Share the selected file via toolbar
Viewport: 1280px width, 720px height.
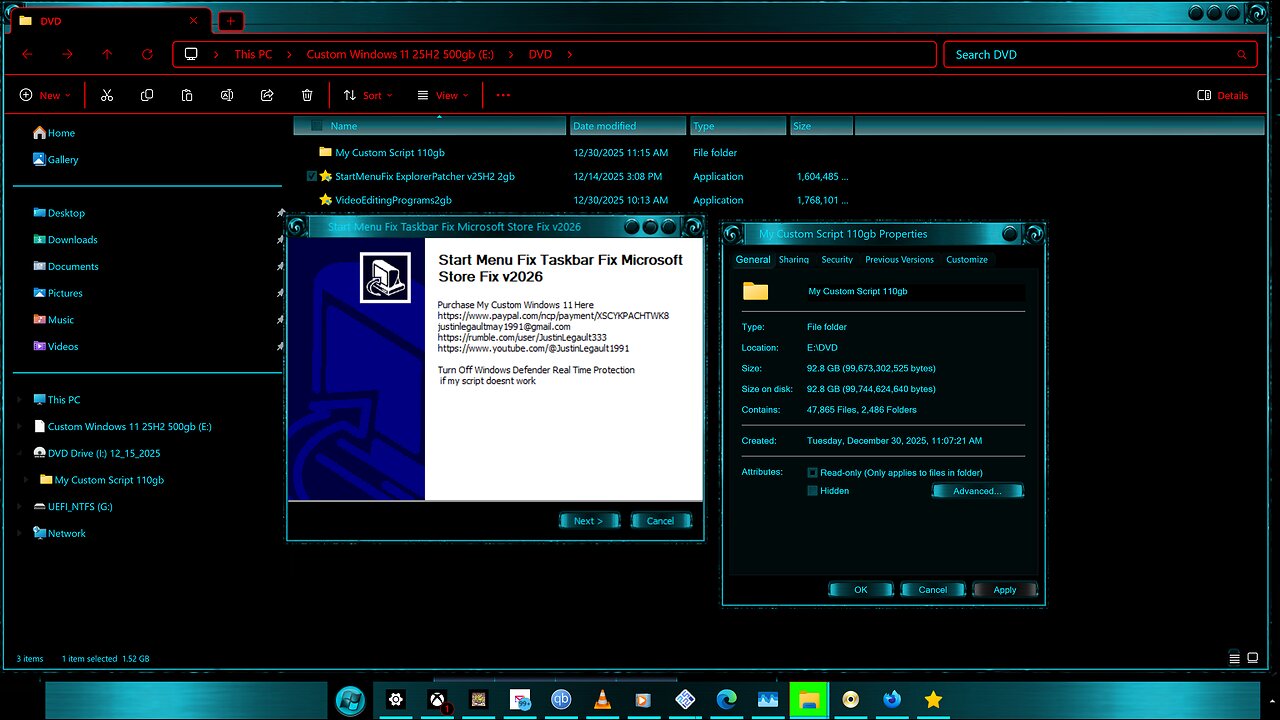267,95
